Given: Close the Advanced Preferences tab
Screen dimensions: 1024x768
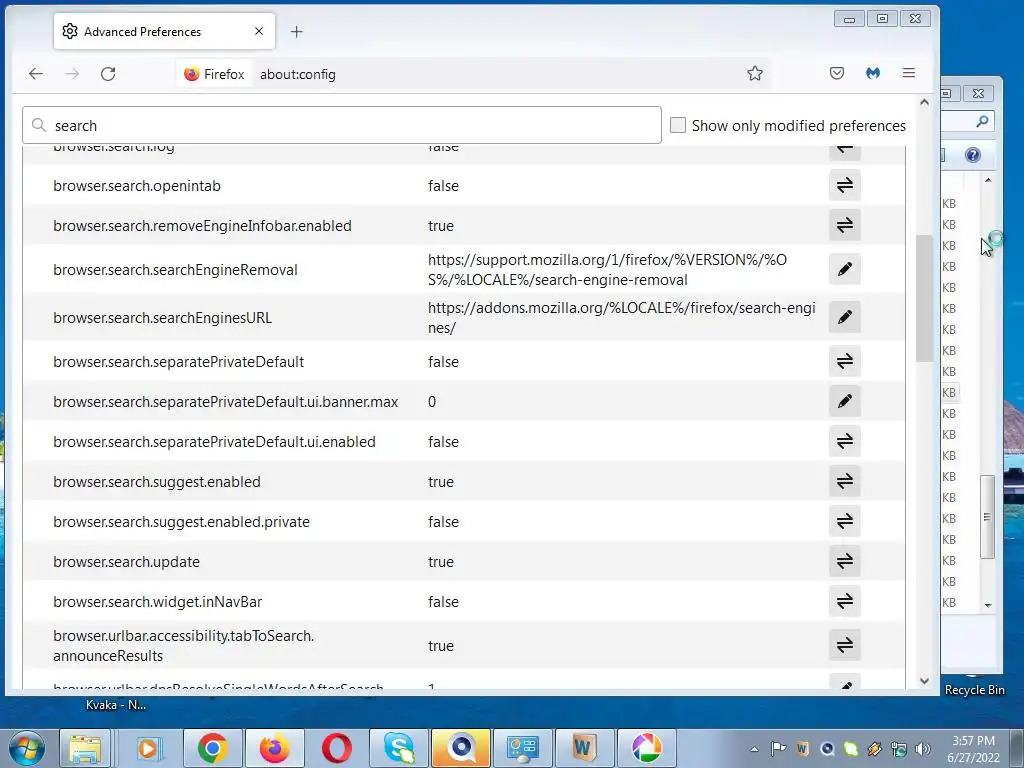Looking at the screenshot, I should pyautogui.click(x=259, y=31).
